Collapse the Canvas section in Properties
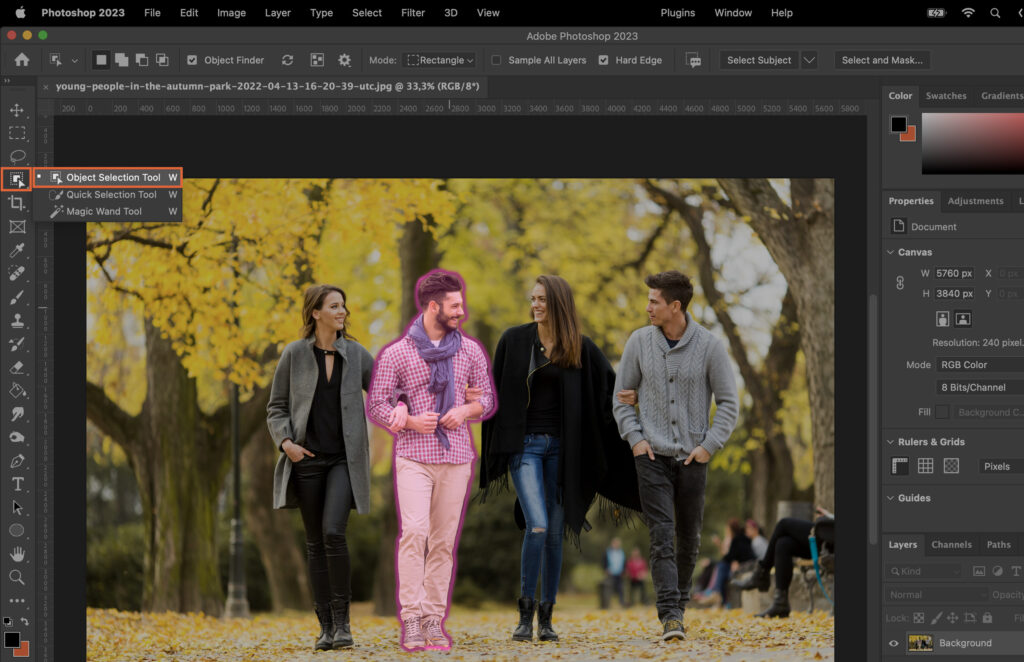 tap(891, 252)
